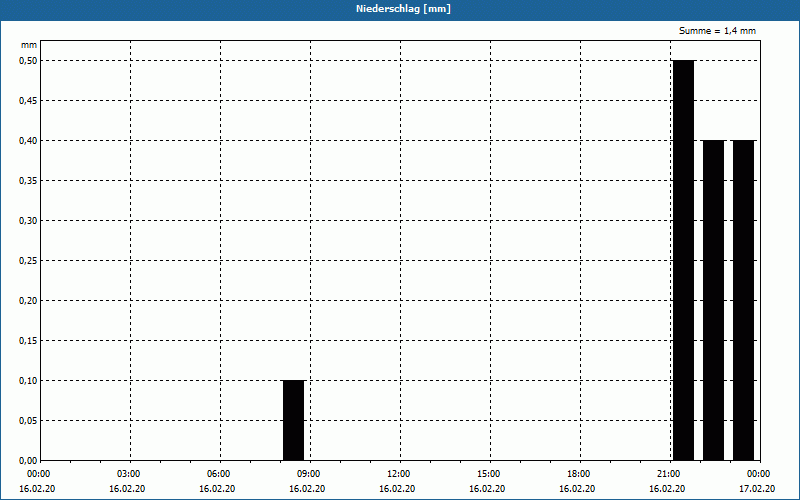Screen dimensions: 800x500
Task: Choose the 21:00 time label
Action: [669, 474]
